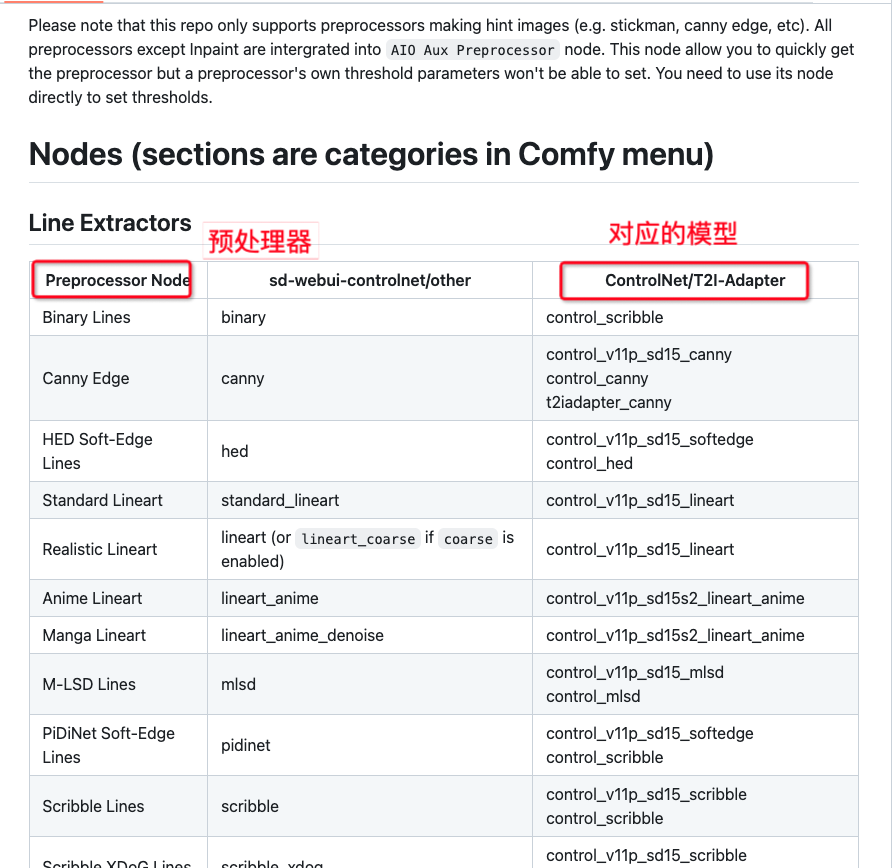Select the HED Soft-Edge Lines cell
894x868 pixels.
click(x=97, y=451)
